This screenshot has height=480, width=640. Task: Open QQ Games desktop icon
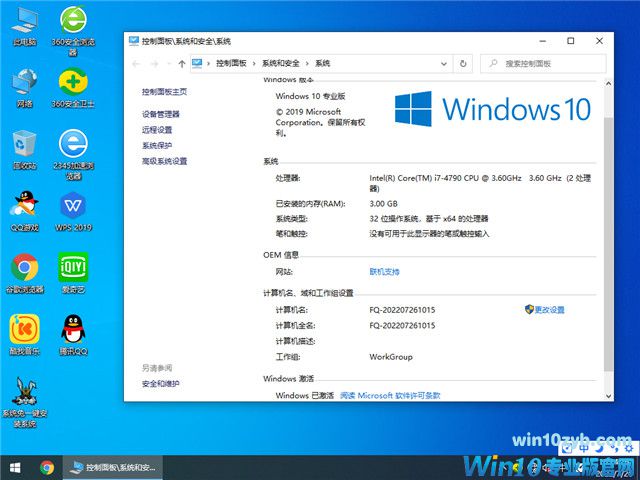coord(24,211)
